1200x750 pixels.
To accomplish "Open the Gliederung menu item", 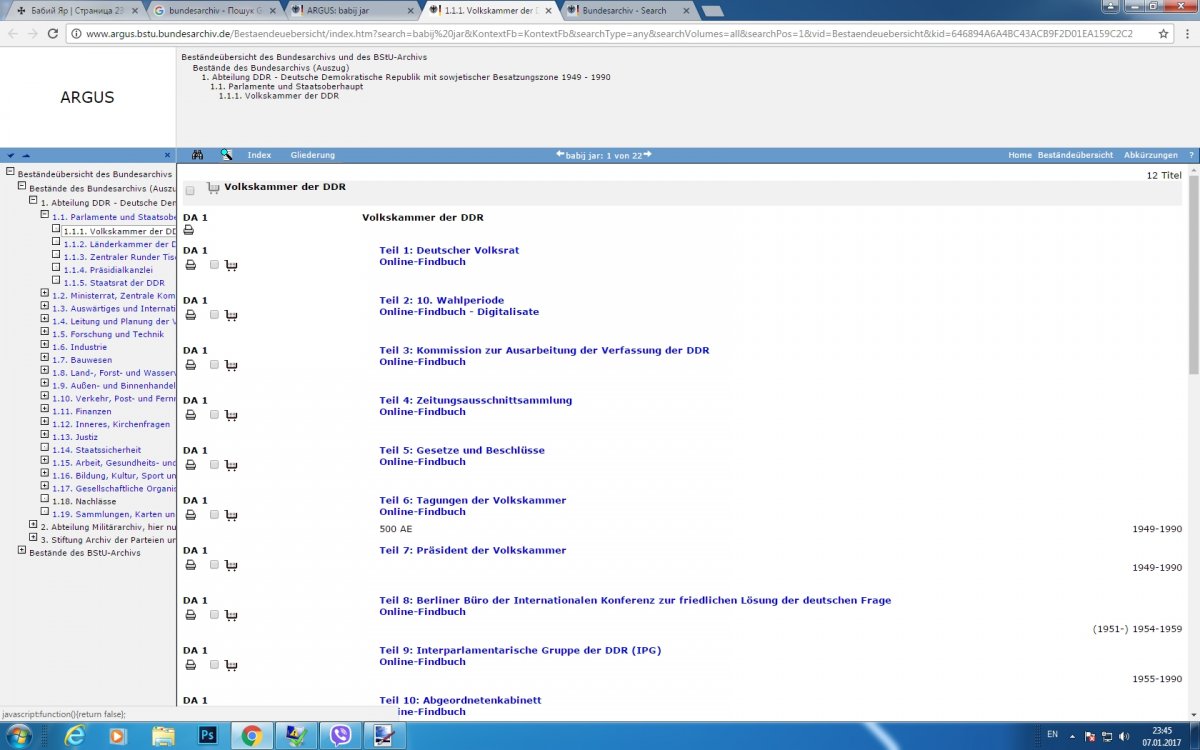I will point(313,155).
